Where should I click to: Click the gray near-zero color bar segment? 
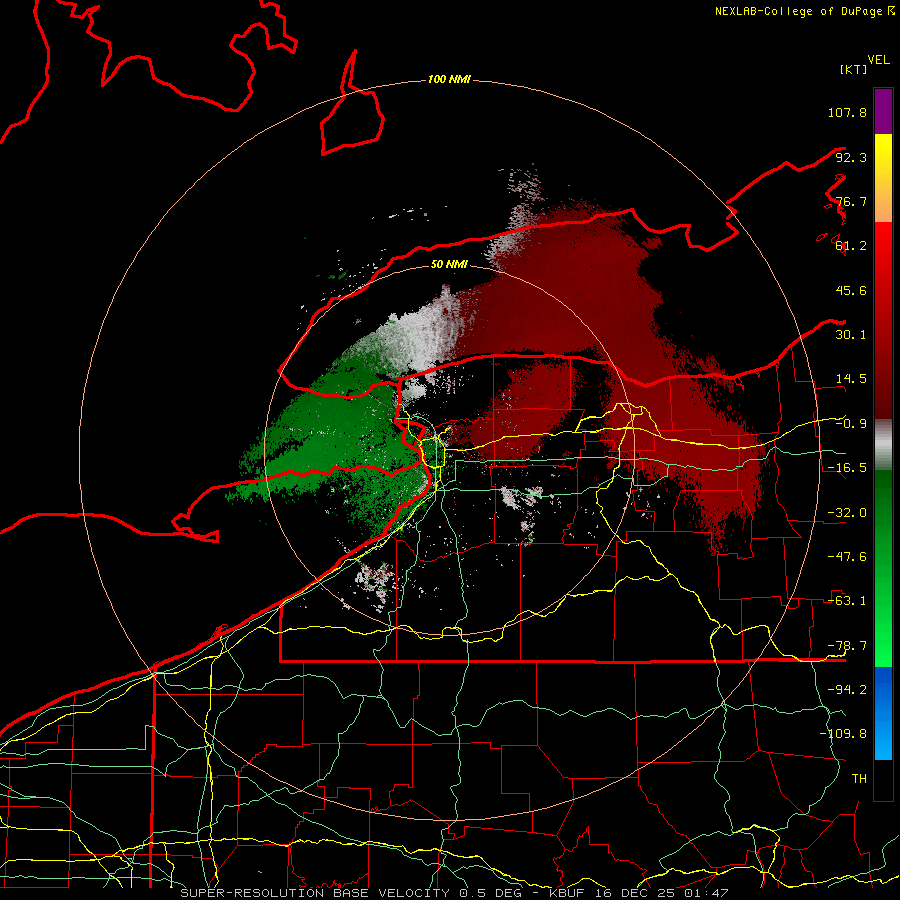pos(883,445)
